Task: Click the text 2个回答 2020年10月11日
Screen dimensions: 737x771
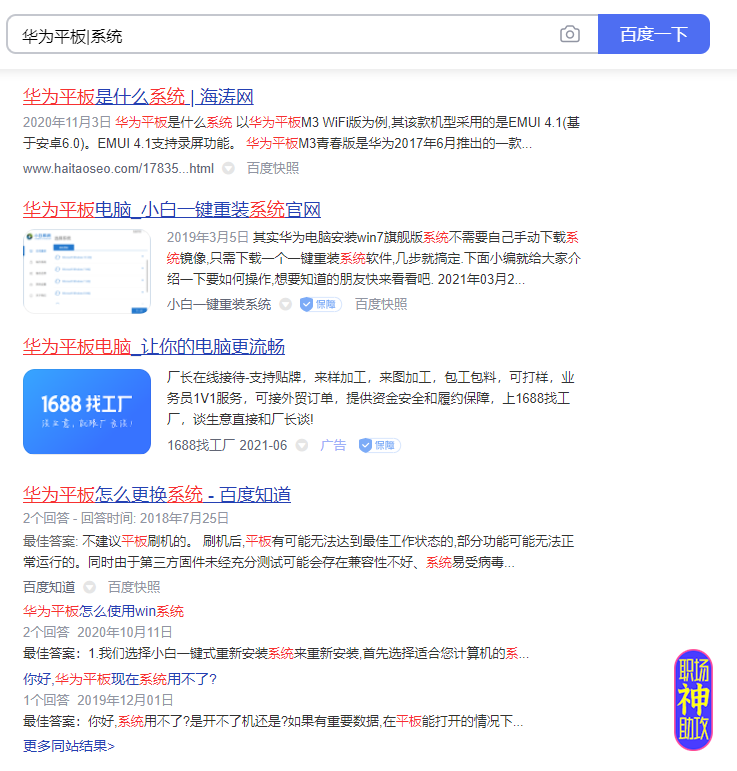Action: (97, 632)
